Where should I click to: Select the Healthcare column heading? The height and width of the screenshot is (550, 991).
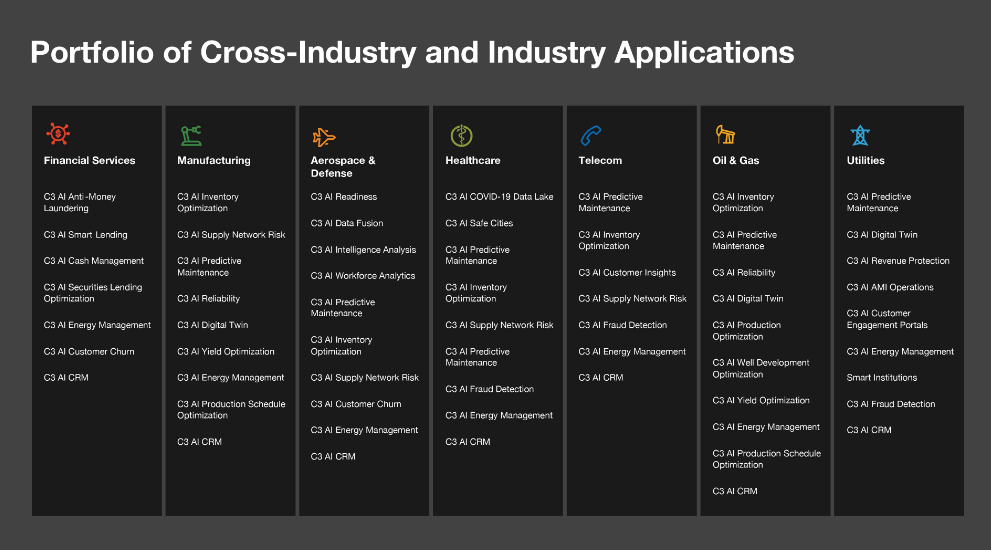473,161
